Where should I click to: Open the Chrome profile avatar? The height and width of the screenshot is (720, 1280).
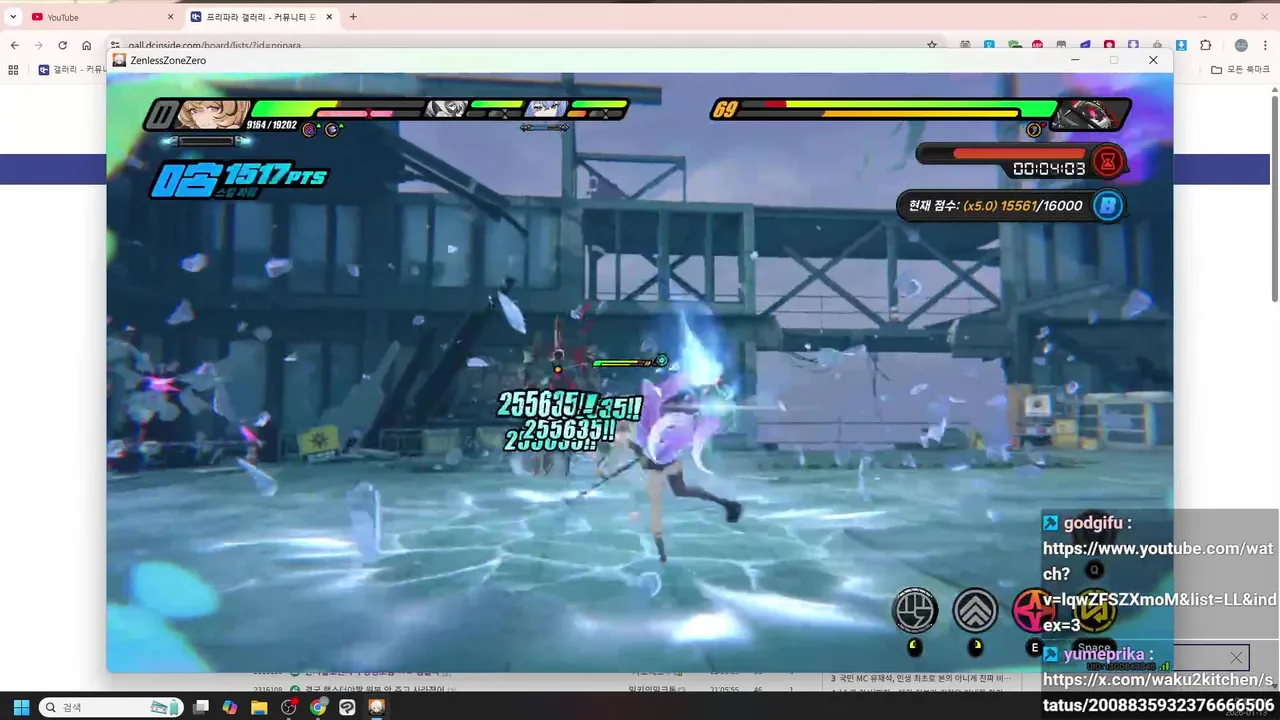[1241, 45]
